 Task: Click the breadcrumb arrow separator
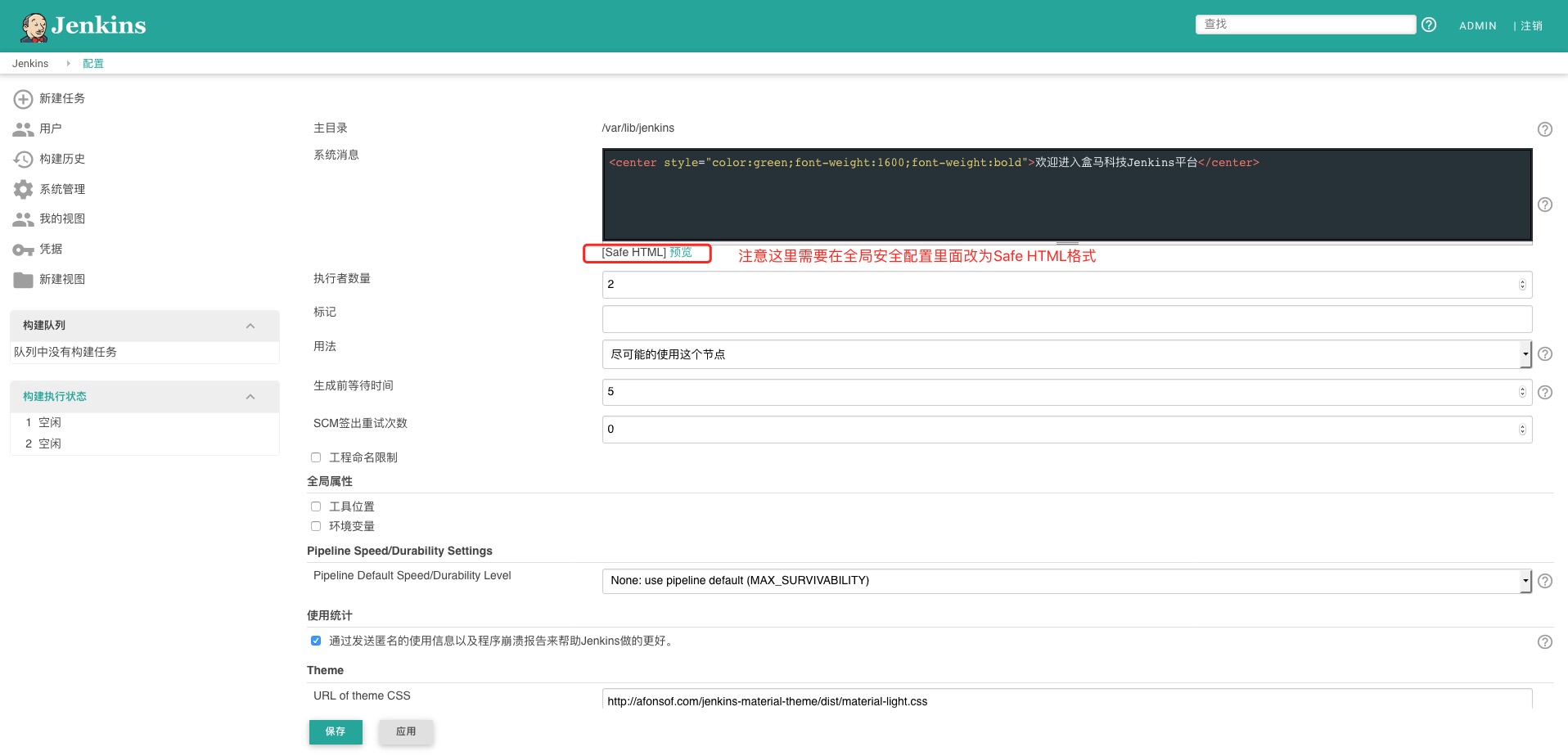68,64
